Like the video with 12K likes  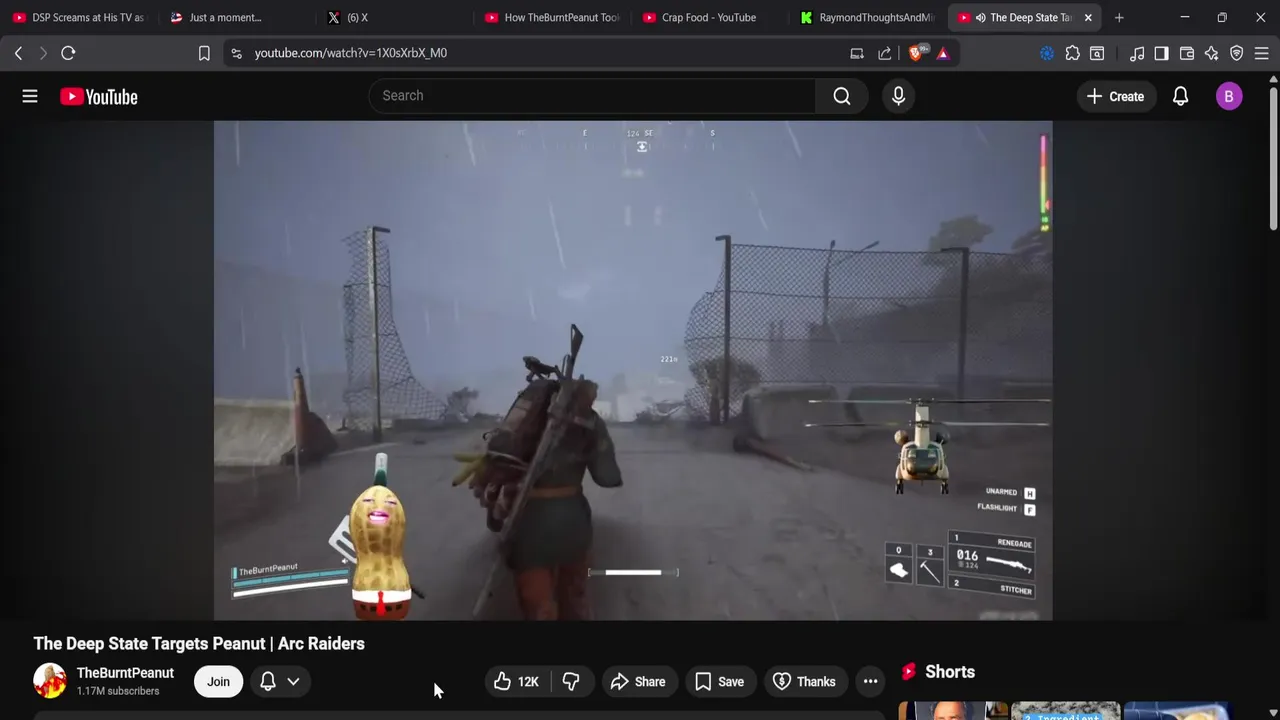[516, 682]
